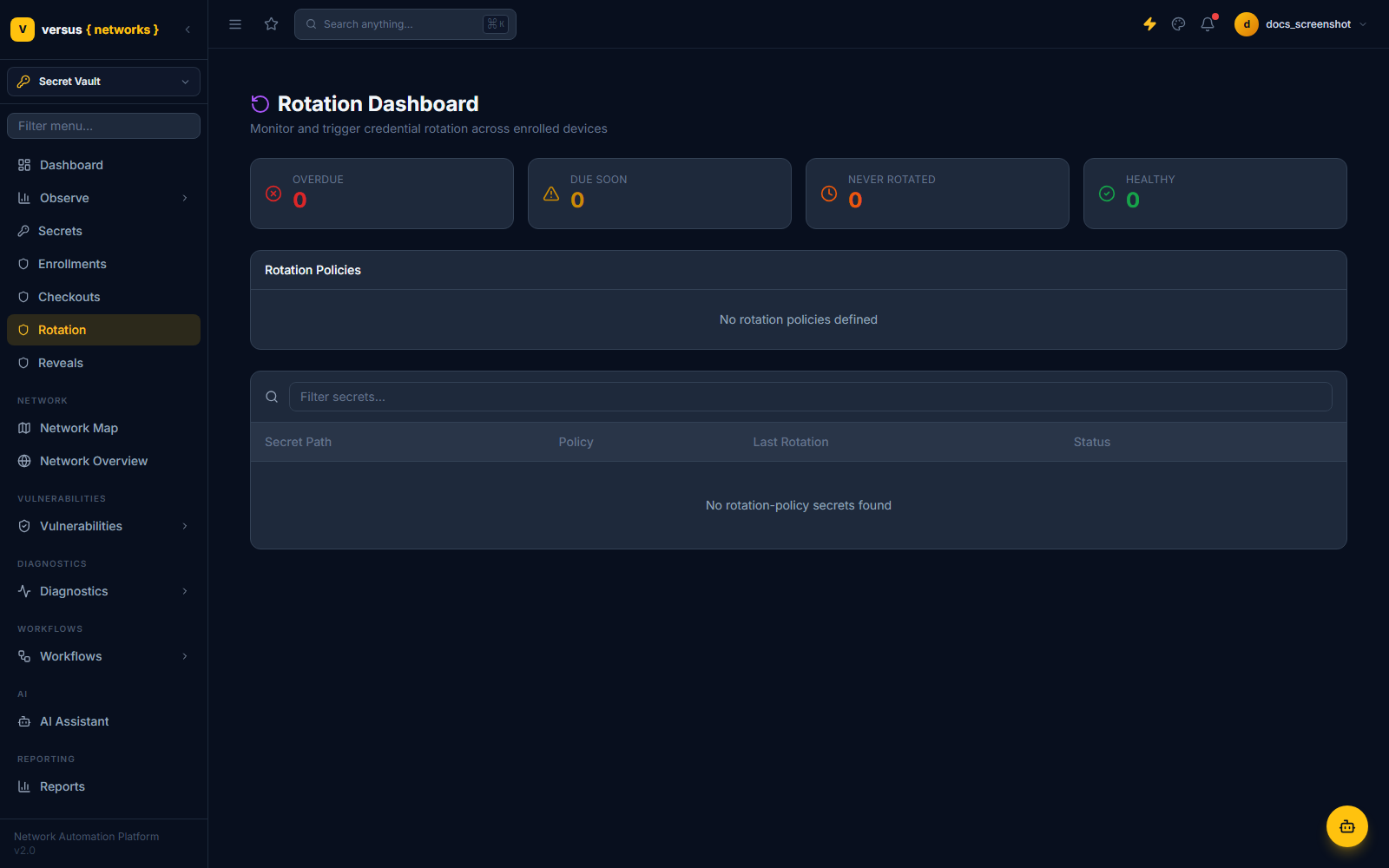Expand the Vulnerabilities submenu chevron
Screen dimensions: 1389x868
[185, 526]
